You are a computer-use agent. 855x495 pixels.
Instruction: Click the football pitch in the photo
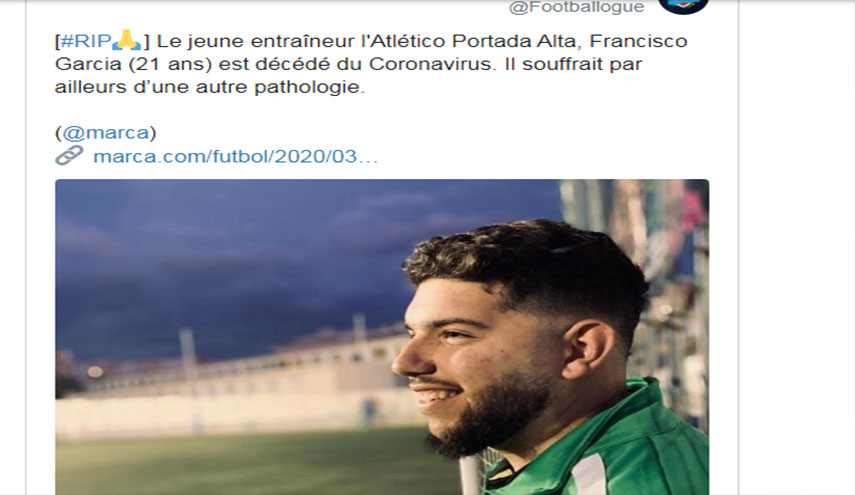pyautogui.click(x=245, y=463)
